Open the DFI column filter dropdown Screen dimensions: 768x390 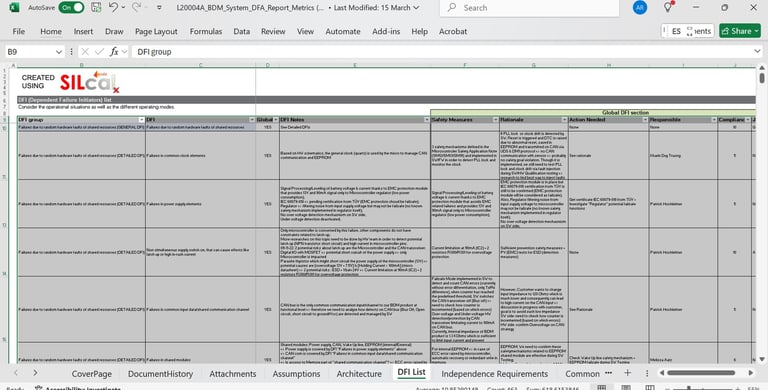coord(252,120)
